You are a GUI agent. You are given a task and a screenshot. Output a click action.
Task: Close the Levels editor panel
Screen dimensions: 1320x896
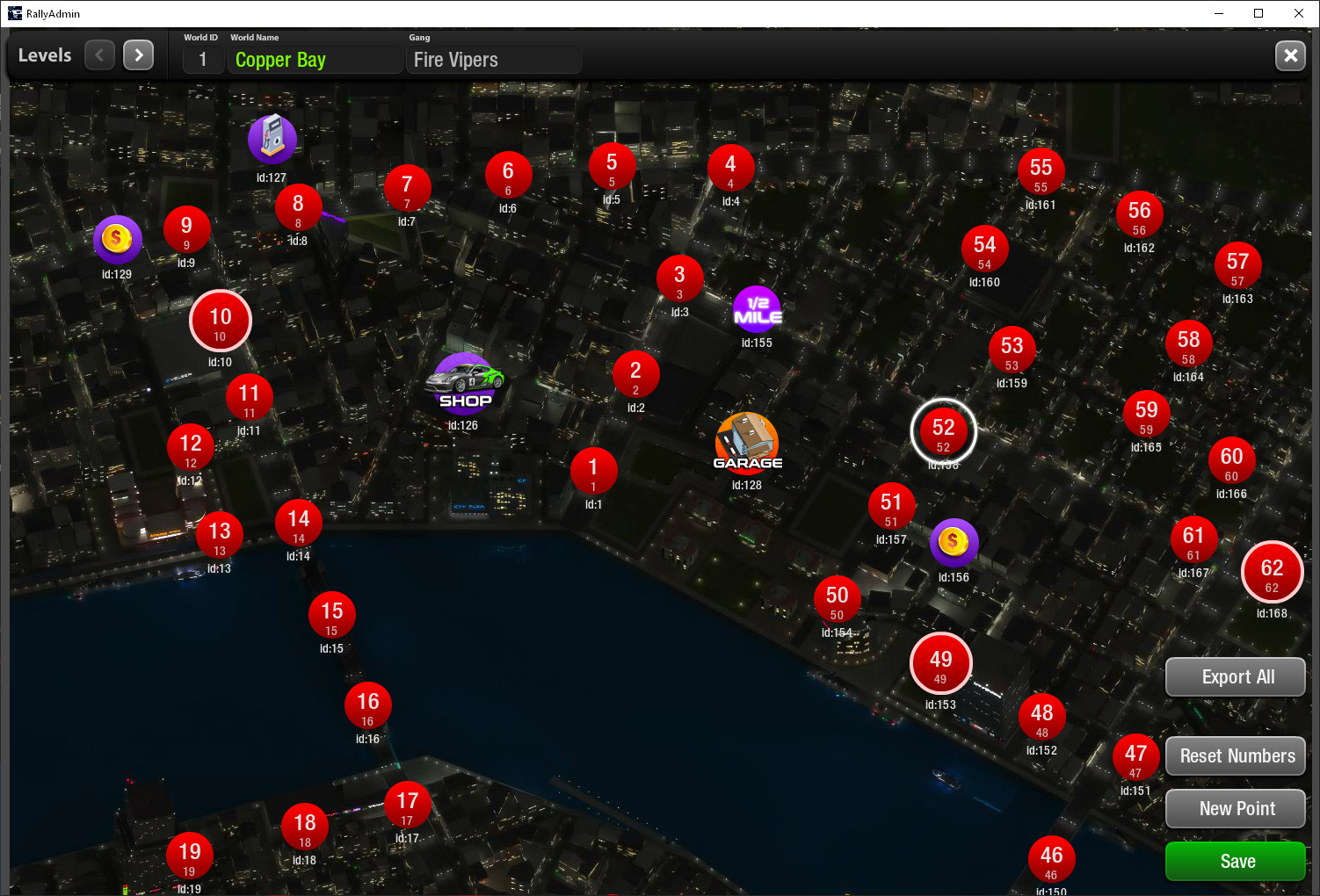[x=1290, y=56]
